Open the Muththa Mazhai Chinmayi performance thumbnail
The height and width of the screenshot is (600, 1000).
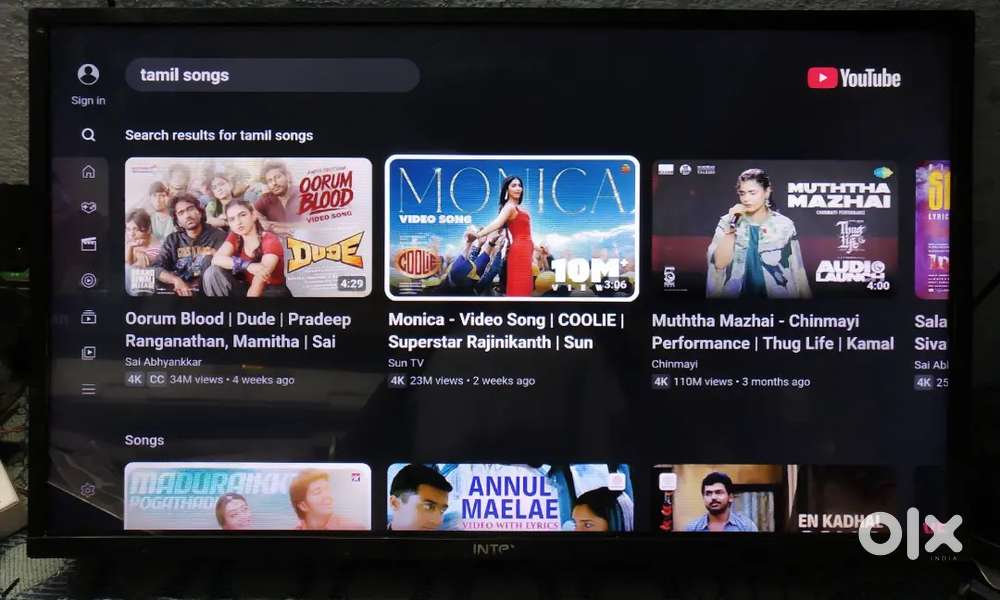tap(774, 229)
